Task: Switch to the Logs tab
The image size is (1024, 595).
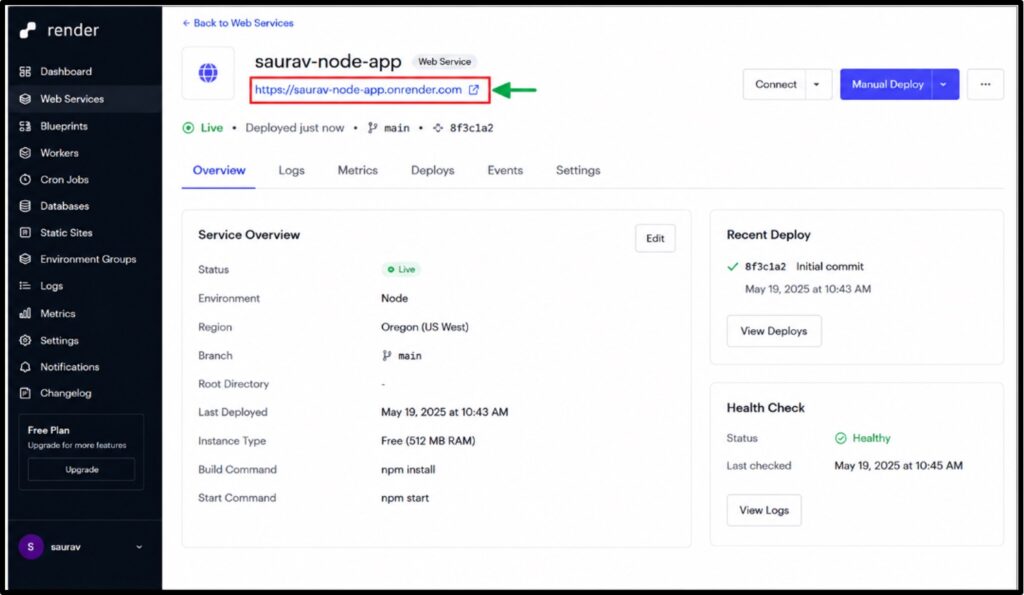Action: coord(291,170)
